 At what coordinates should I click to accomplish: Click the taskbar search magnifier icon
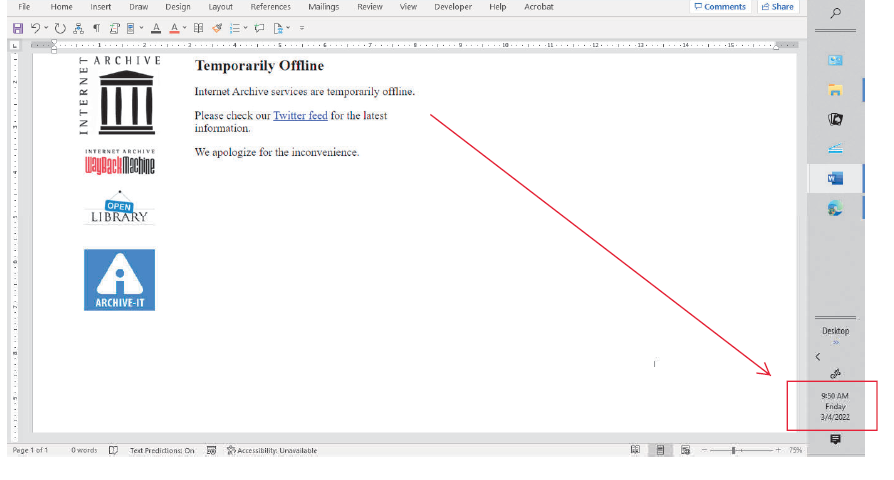(x=835, y=13)
